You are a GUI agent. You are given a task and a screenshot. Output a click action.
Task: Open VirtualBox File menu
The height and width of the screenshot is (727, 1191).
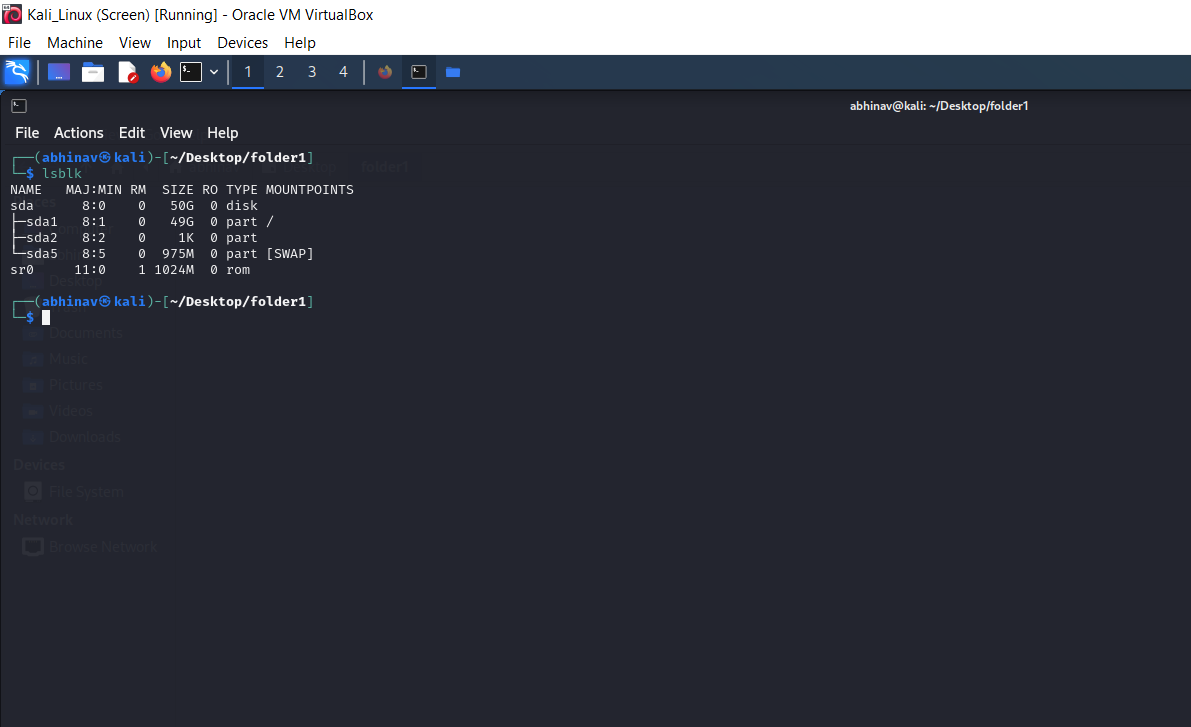click(x=19, y=43)
